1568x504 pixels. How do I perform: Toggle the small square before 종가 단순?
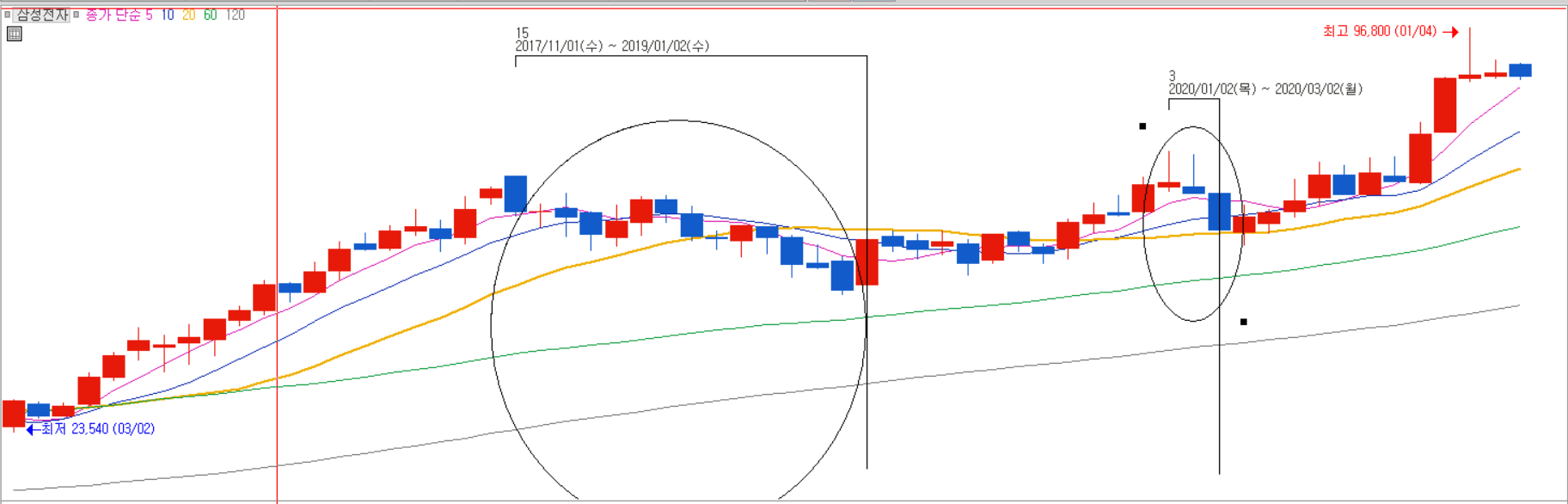point(77,15)
